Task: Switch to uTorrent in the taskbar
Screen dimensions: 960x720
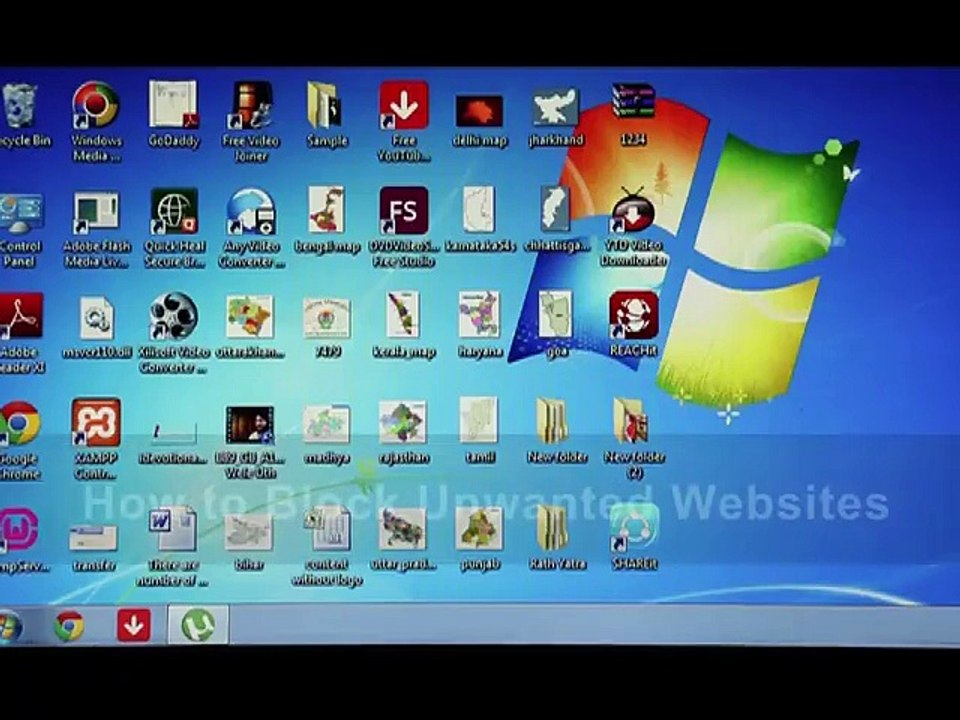Action: click(198, 625)
